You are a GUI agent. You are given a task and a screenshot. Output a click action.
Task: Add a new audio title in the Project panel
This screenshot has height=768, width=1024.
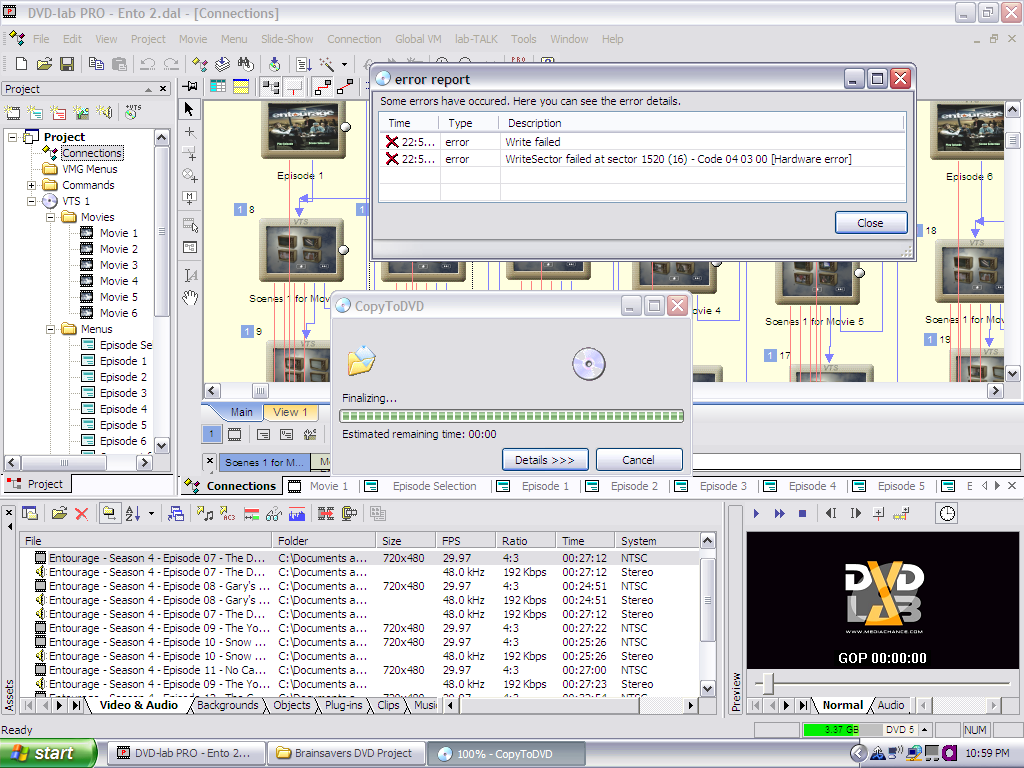coord(104,112)
